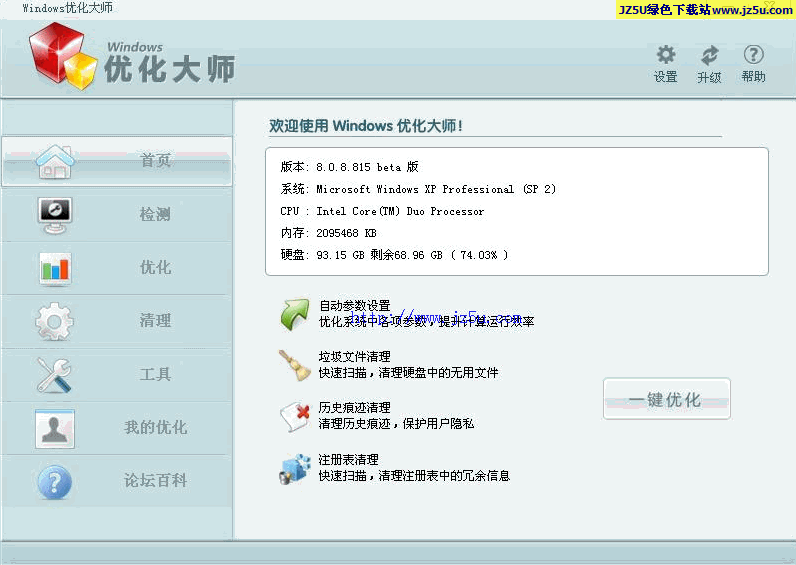Open the 优化 optimization tab
The width and height of the screenshot is (796, 565).
(x=117, y=267)
